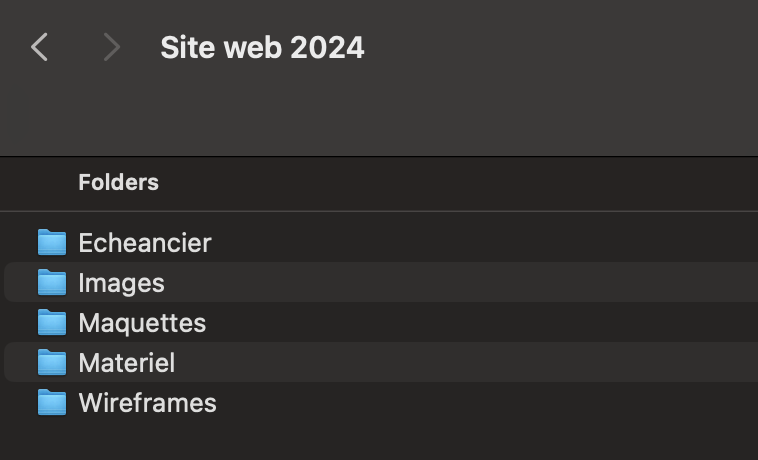This screenshot has width=758, height=460.
Task: Click the Images folder name
Action: (x=121, y=283)
